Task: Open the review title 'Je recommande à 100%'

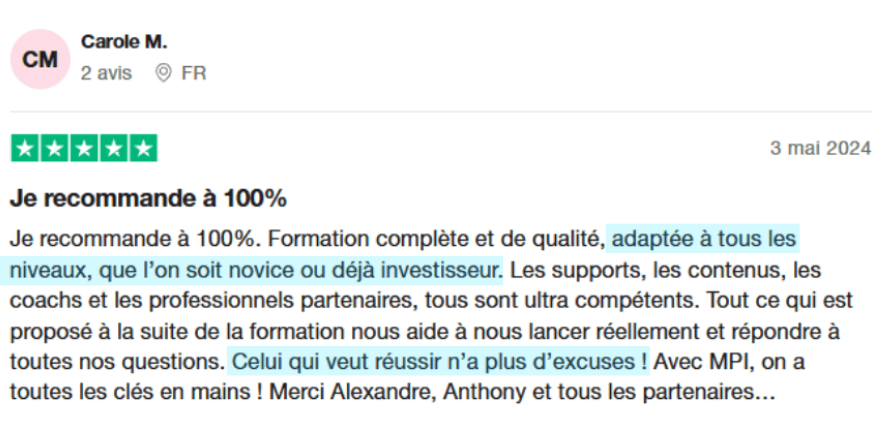Action: pyautogui.click(x=149, y=199)
